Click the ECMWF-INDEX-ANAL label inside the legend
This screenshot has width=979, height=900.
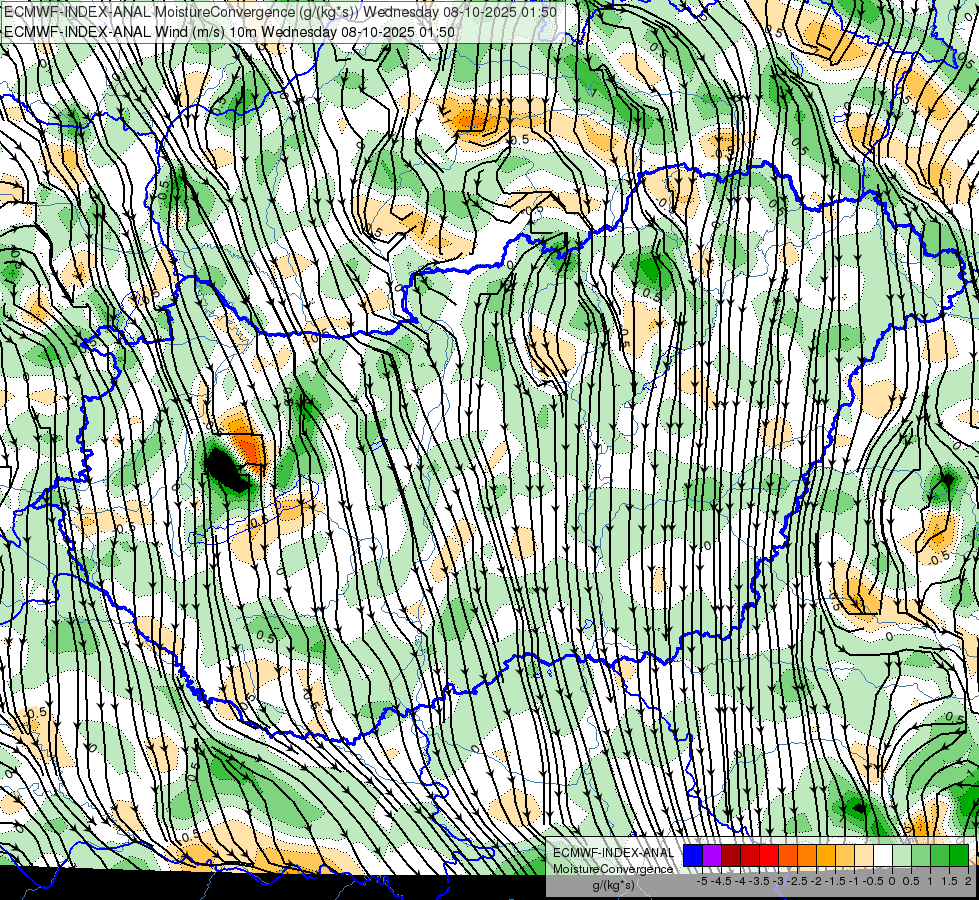(614, 853)
